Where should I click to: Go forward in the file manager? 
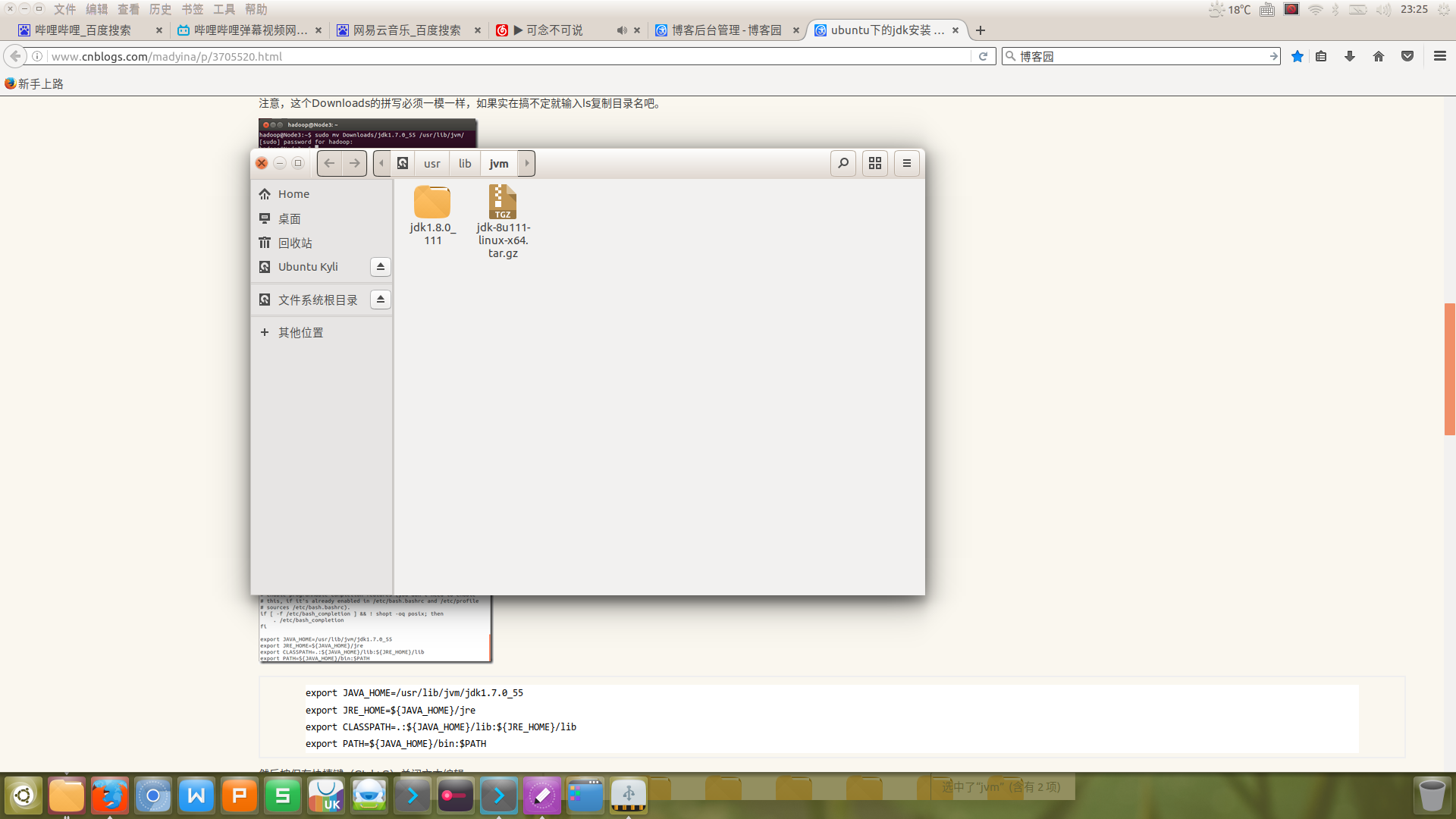tap(354, 163)
